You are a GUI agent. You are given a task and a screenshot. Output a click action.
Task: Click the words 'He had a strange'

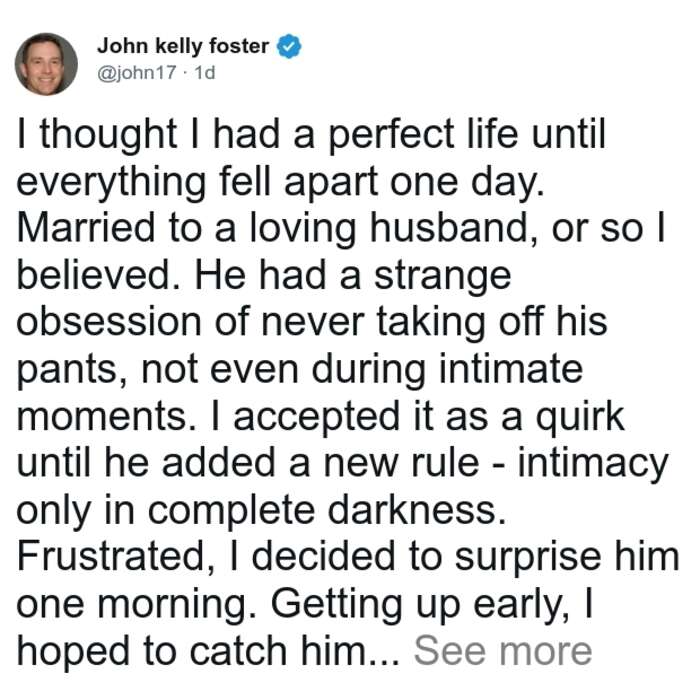353,274
